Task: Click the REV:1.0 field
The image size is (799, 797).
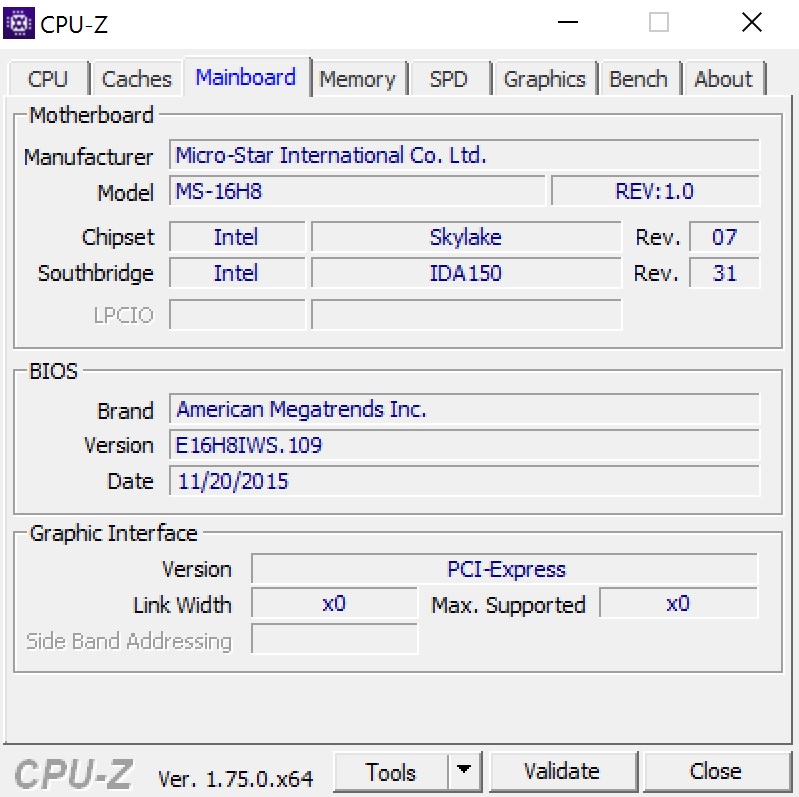Action: click(x=655, y=192)
